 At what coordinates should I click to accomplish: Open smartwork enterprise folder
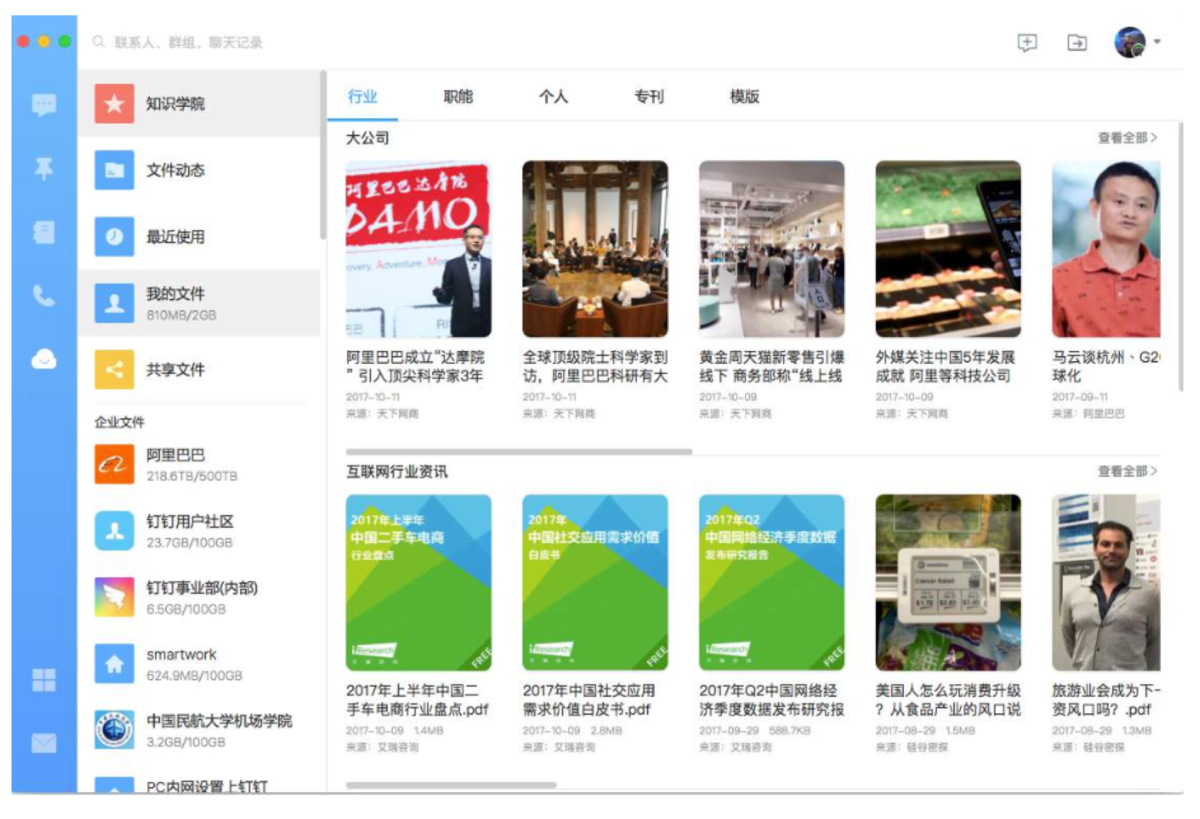[199, 664]
